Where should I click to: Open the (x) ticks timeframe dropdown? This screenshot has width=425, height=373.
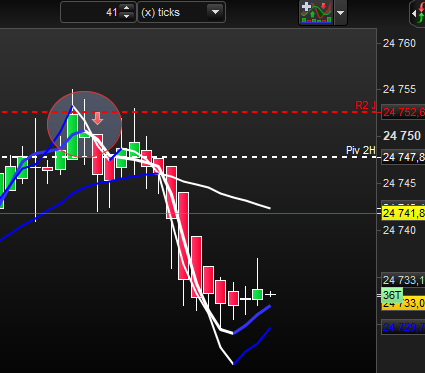point(182,12)
